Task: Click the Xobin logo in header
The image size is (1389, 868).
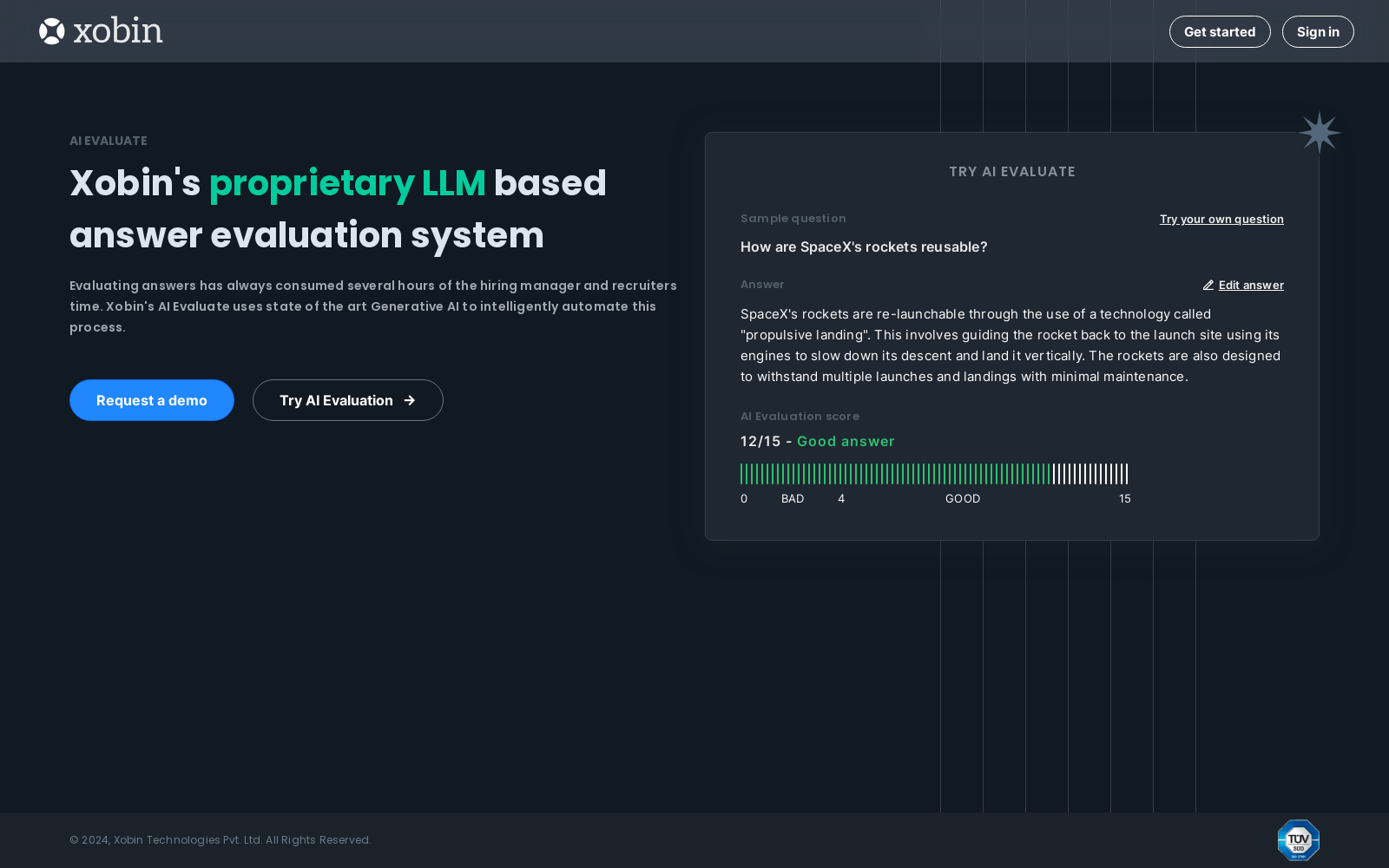Action: pyautogui.click(x=101, y=31)
